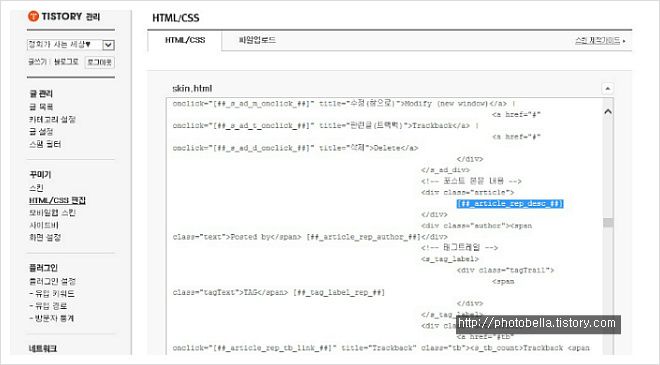Click the editor vertical scrollbar thumb
This screenshot has height=365, width=660.
pyautogui.click(x=608, y=222)
